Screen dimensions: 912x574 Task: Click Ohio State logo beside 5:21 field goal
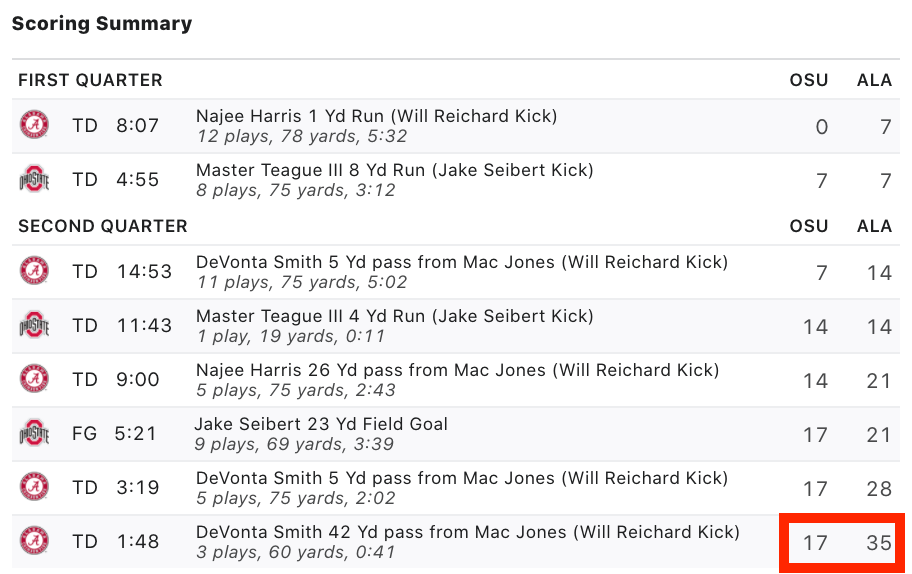click(34, 433)
